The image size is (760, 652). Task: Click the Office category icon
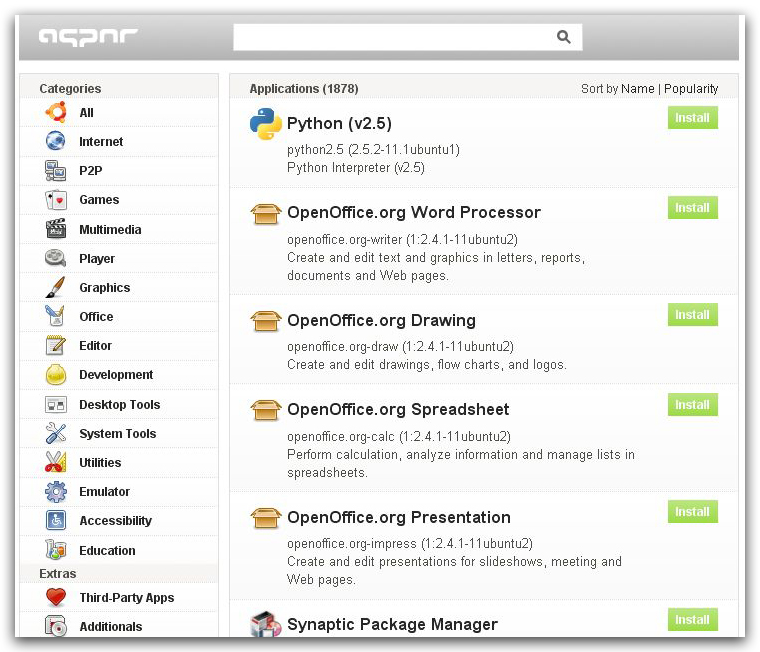55,316
